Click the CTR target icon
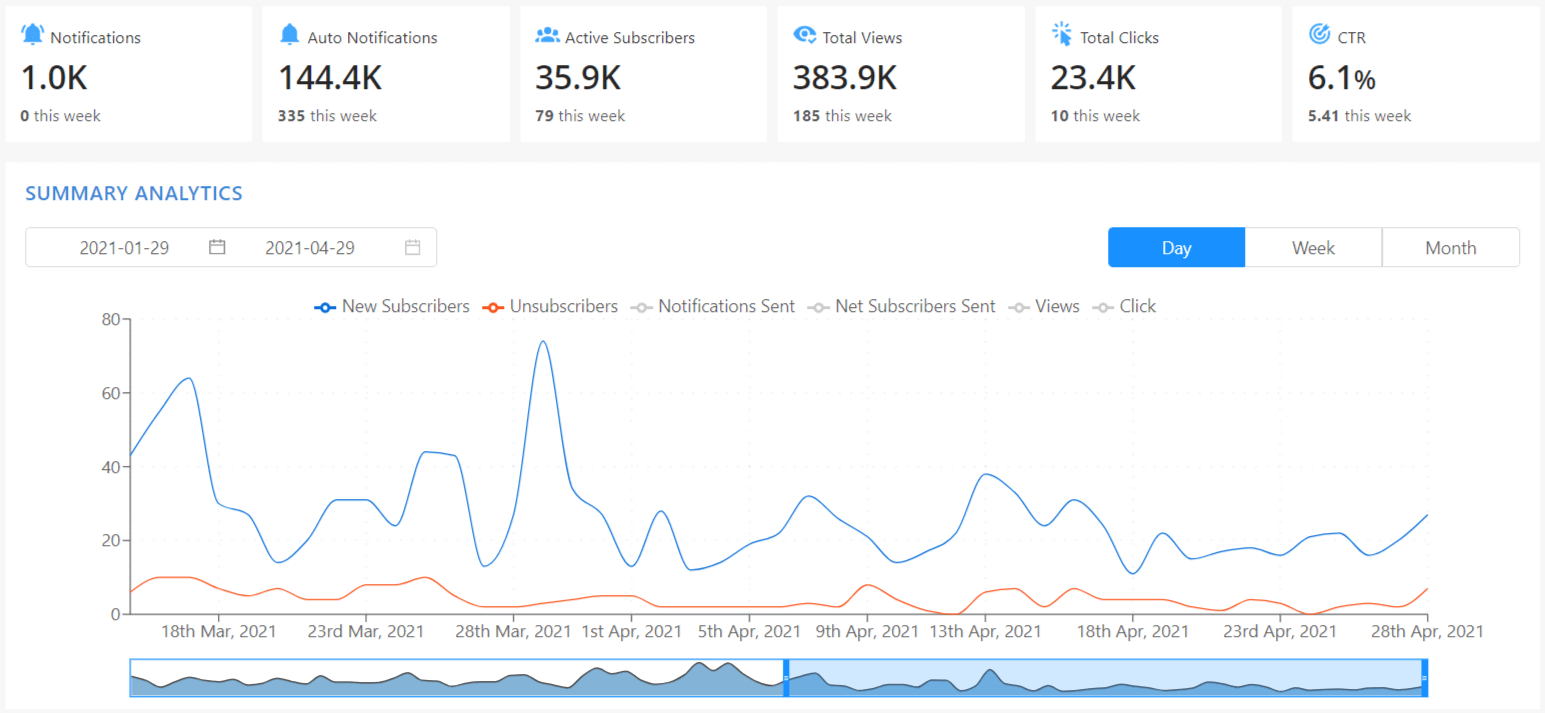 [x=1319, y=35]
